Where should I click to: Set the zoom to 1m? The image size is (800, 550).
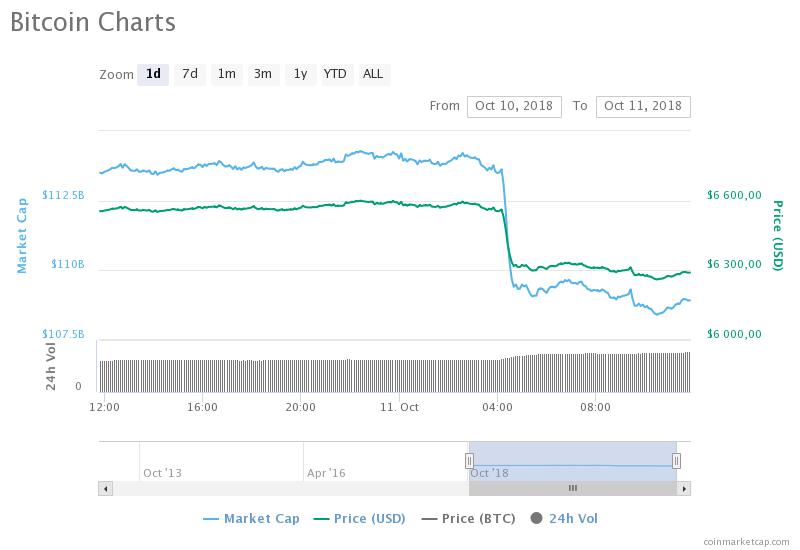click(x=227, y=74)
